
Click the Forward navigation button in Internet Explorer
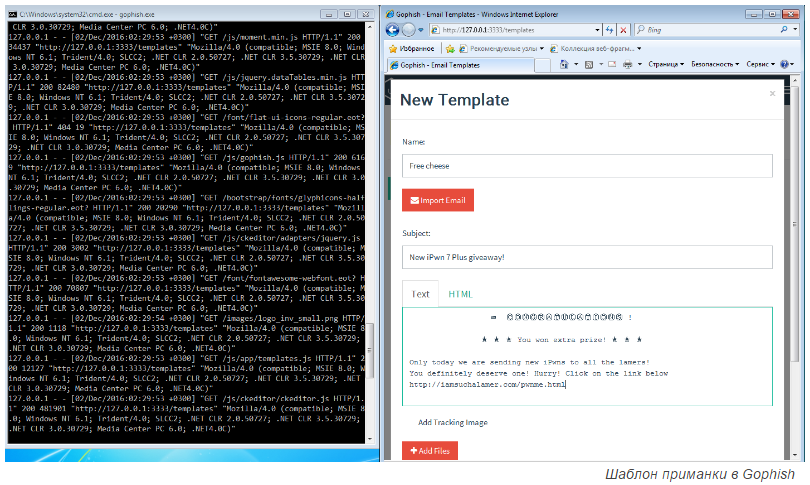[x=408, y=30]
